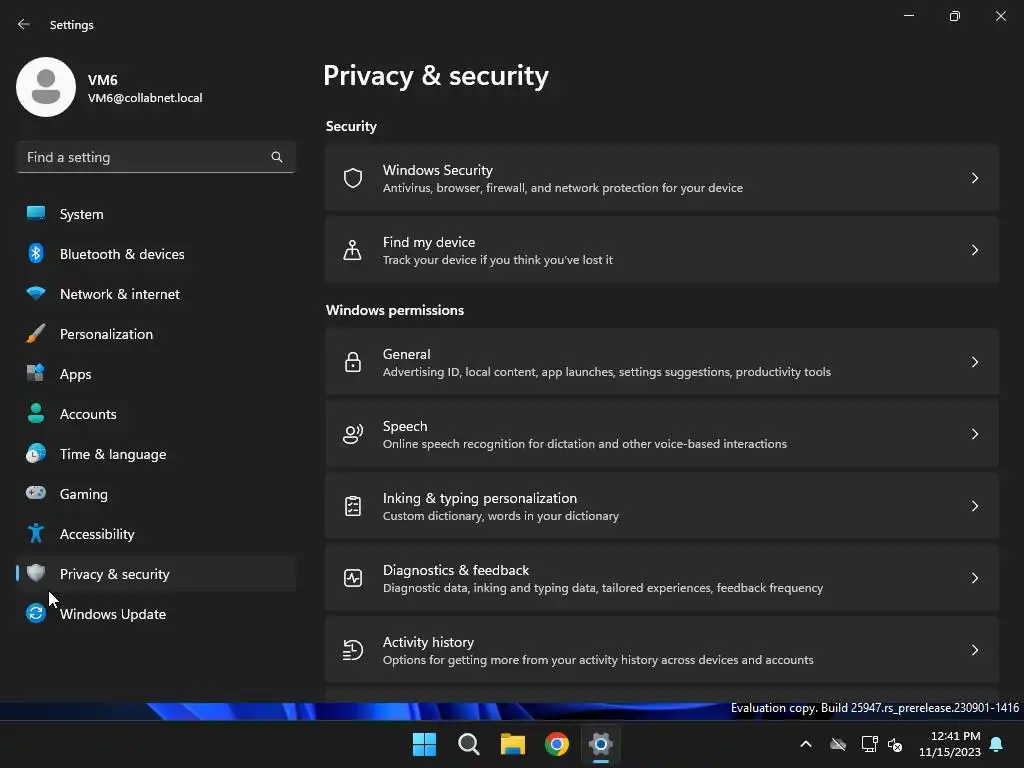
Task: Open Windows Security settings
Action: (662, 178)
